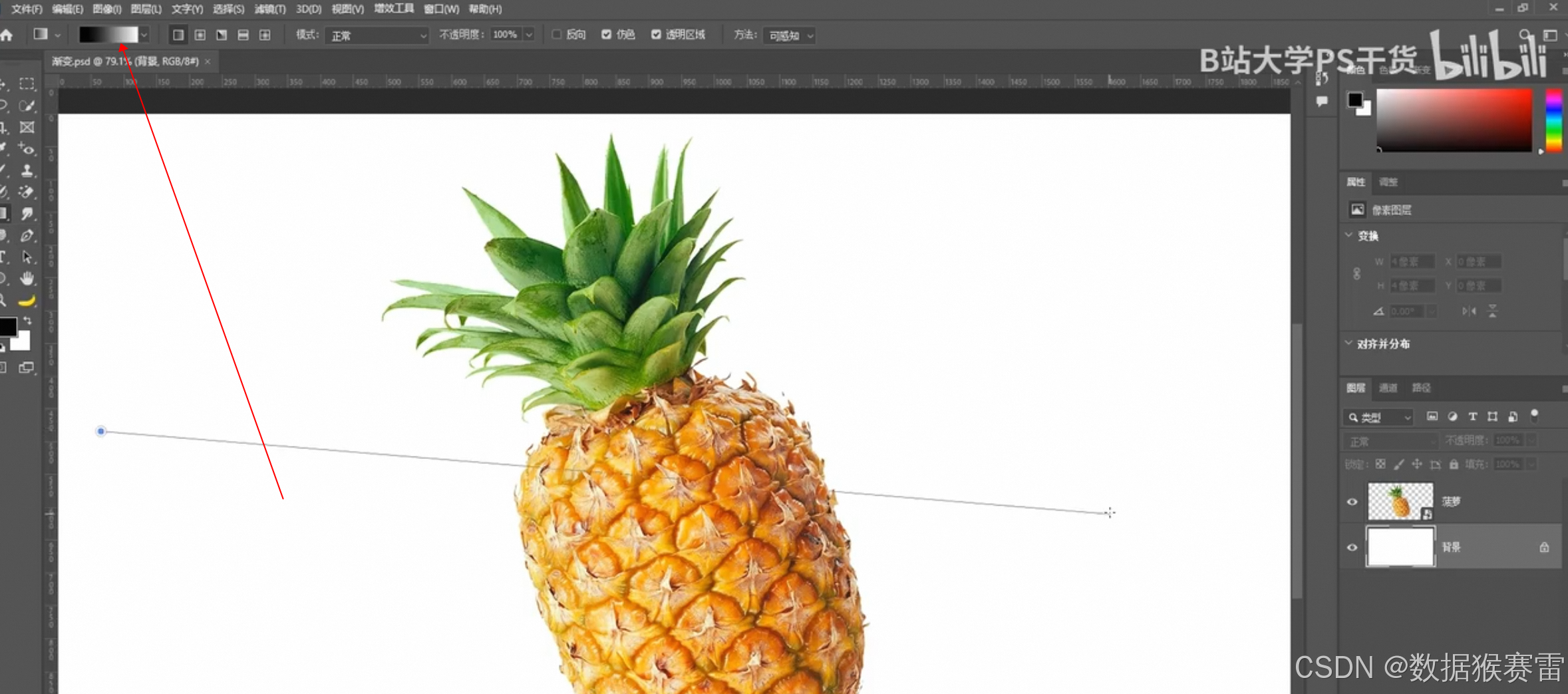Image resolution: width=1568 pixels, height=694 pixels.
Task: Open the tool preset dropdown arrow
Action: (58, 35)
